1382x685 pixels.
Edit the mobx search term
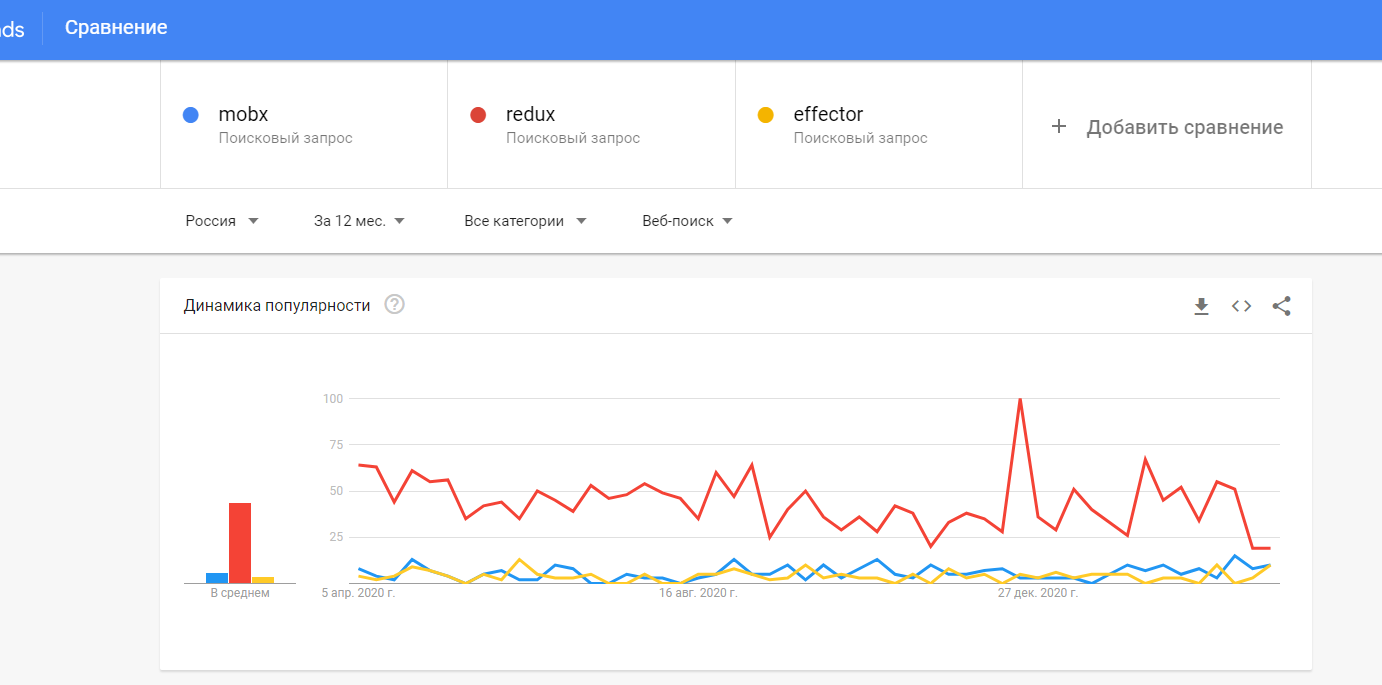(x=243, y=114)
